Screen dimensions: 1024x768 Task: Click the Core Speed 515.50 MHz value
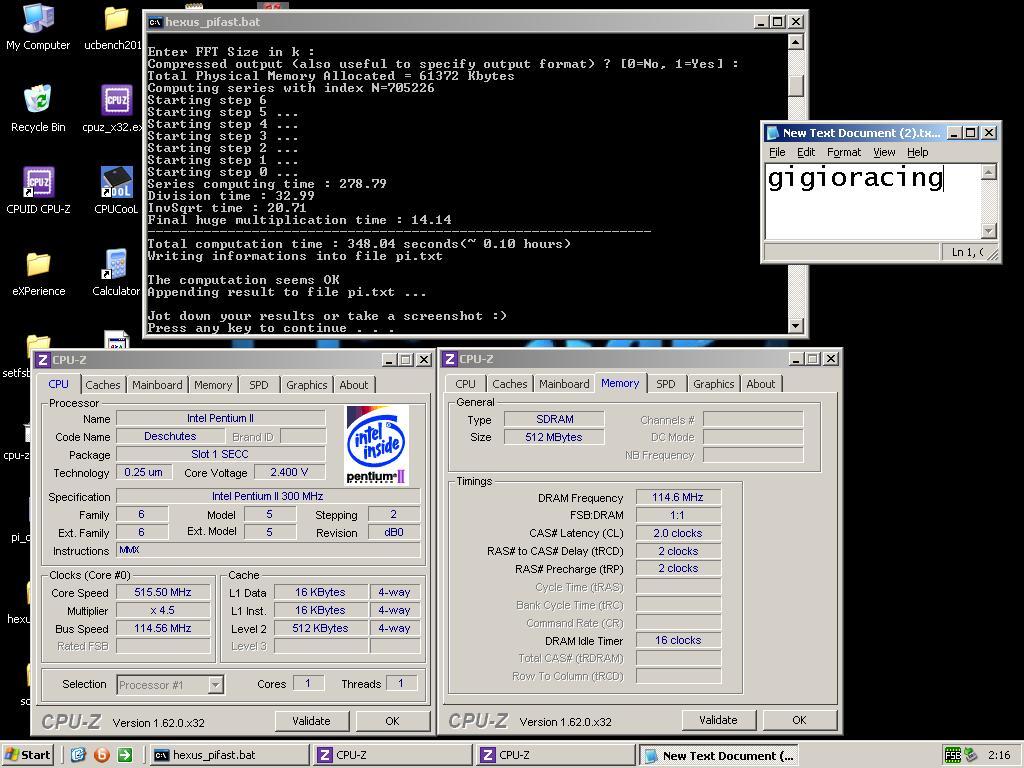point(163,592)
